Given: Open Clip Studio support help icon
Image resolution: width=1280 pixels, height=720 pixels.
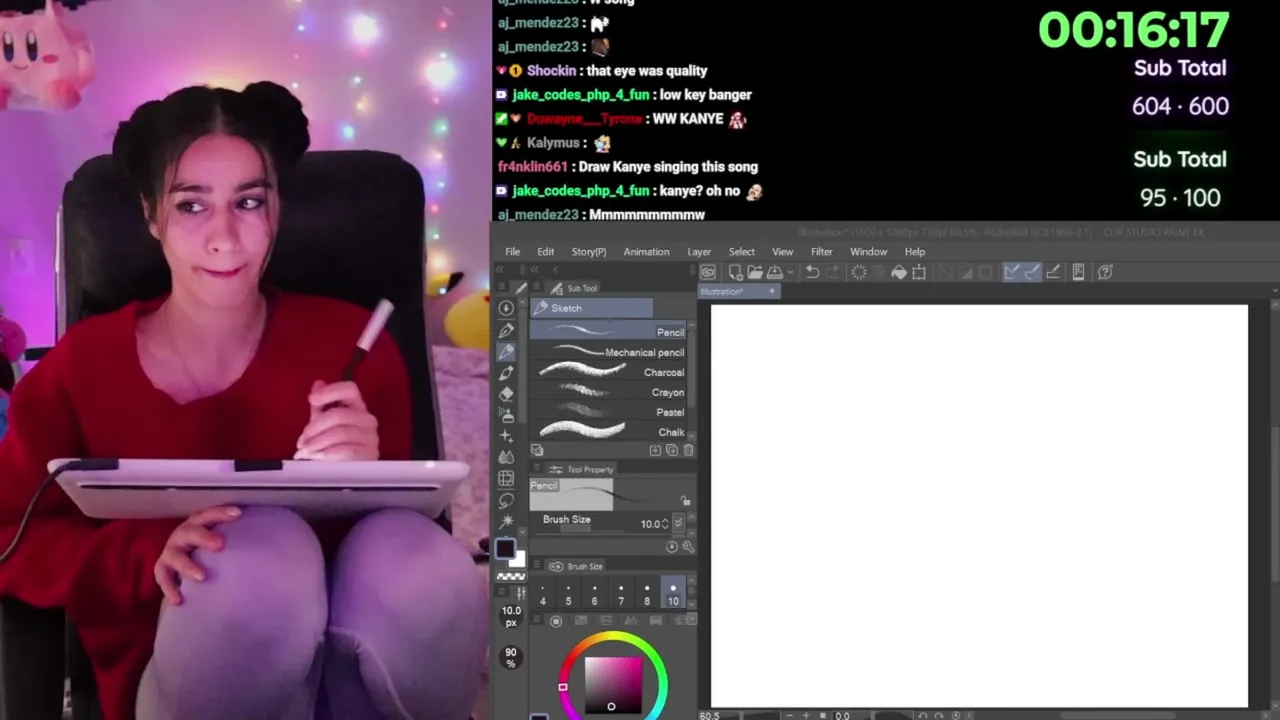Looking at the screenshot, I should point(1105,272).
